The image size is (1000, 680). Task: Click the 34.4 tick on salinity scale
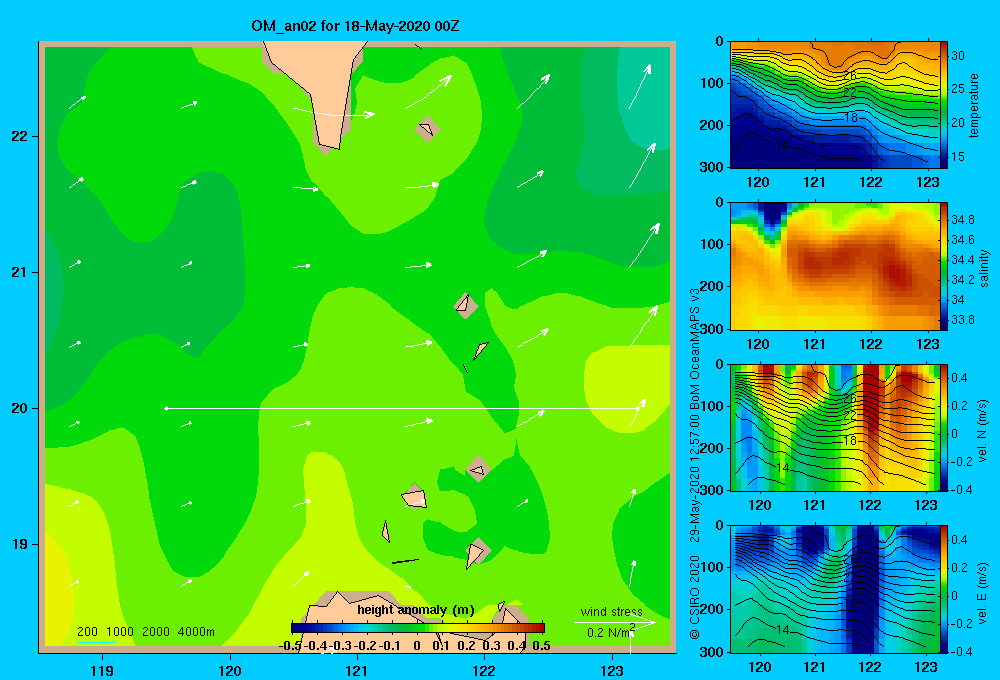[x=962, y=260]
